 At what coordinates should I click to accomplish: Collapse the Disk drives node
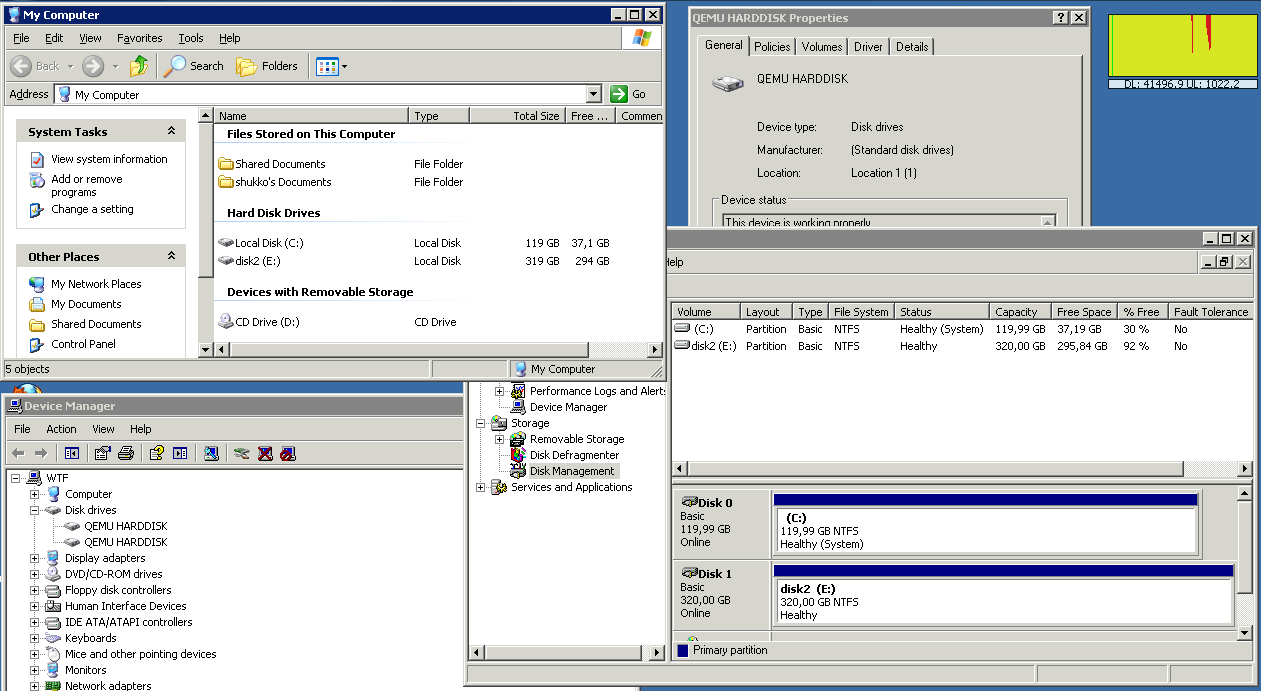(35, 510)
